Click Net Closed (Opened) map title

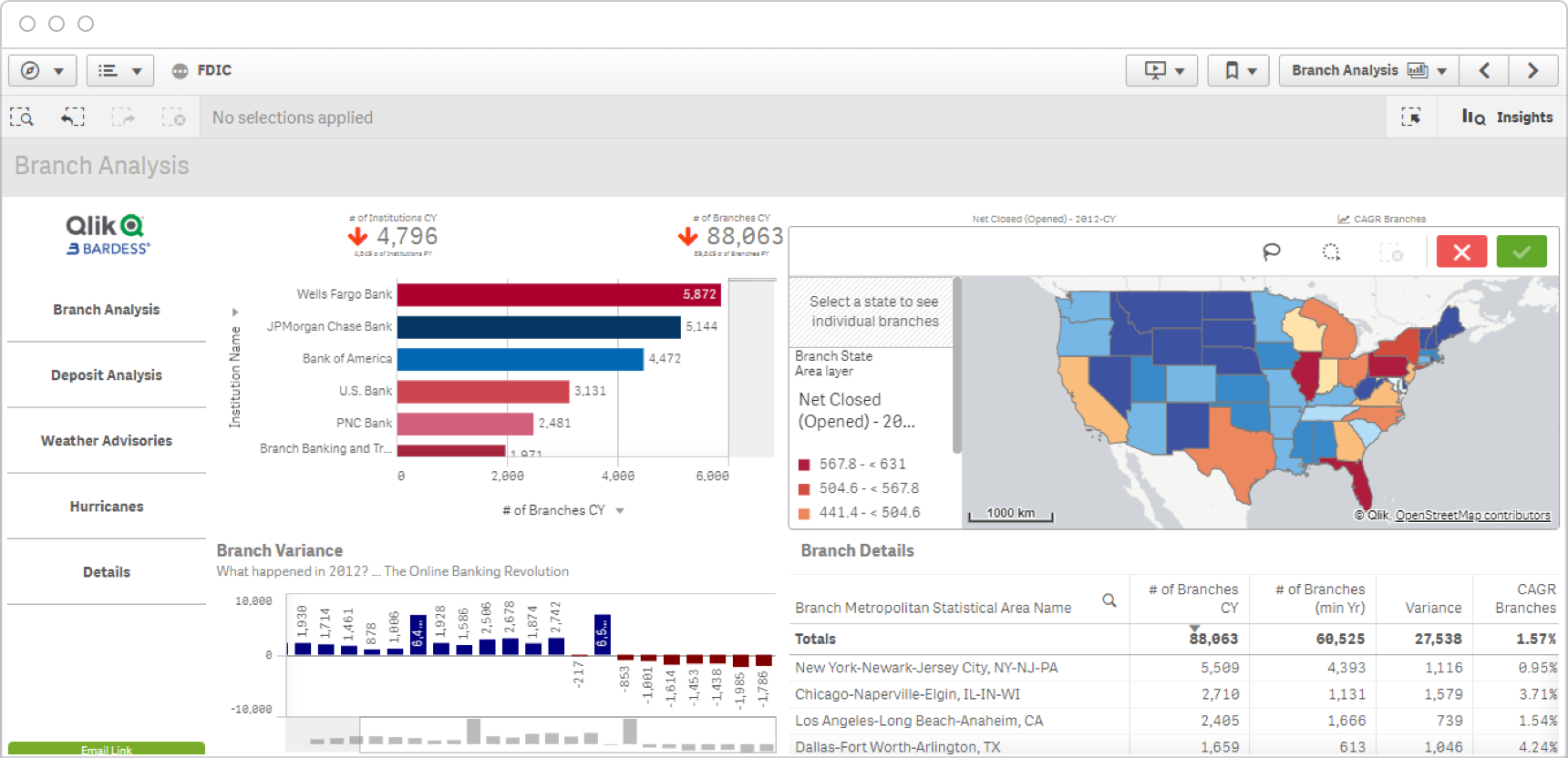(x=1044, y=219)
